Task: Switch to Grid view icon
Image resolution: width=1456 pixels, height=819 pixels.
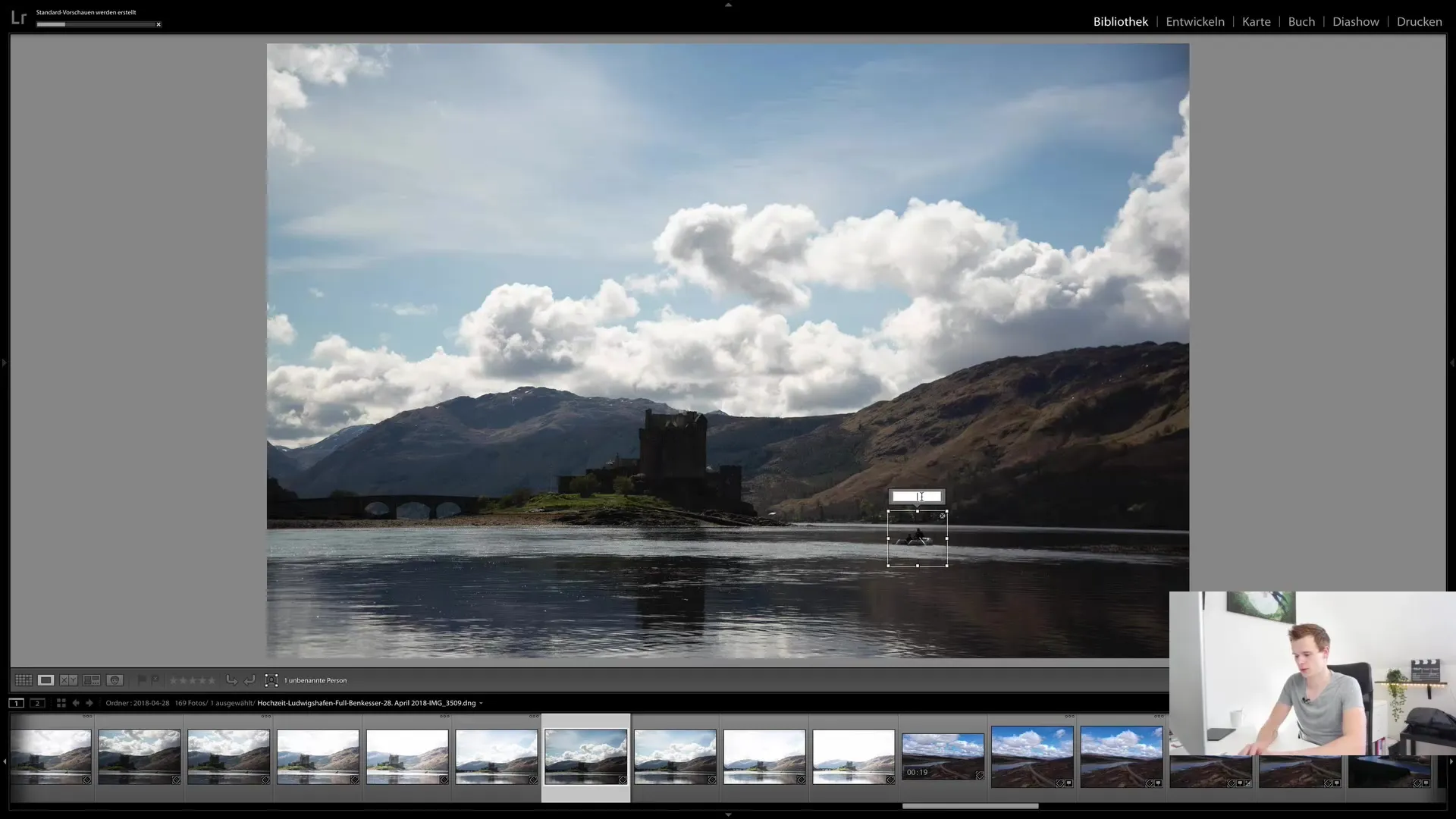Action: click(x=24, y=680)
